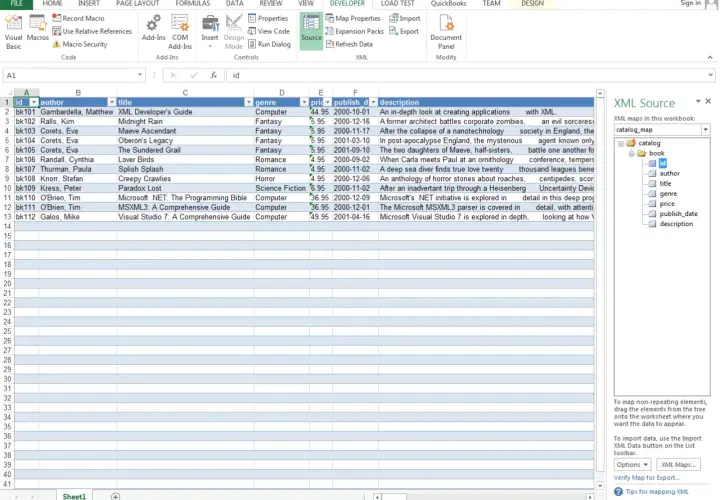
Task: Collapse the ribbon with the arrow
Action: click(x=710, y=57)
